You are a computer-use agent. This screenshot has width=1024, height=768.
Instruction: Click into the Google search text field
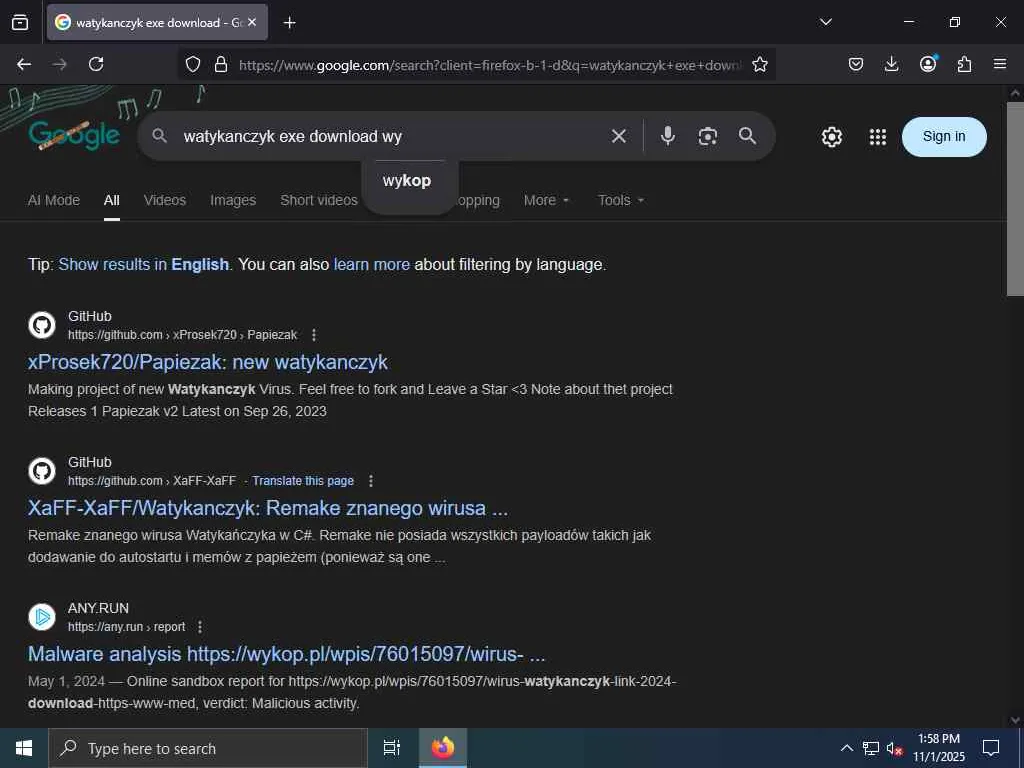(x=392, y=136)
